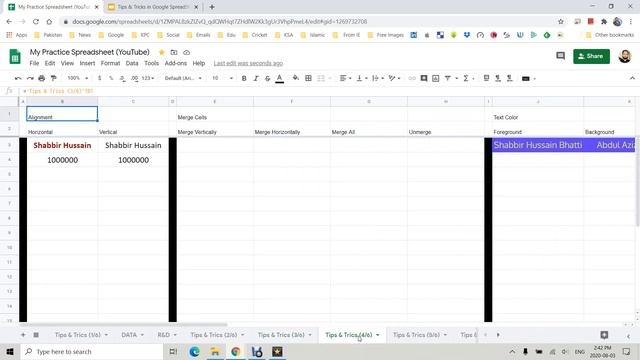Open the Google Sheets home icon
This screenshot has width=640, height=360.
[x=15, y=57]
